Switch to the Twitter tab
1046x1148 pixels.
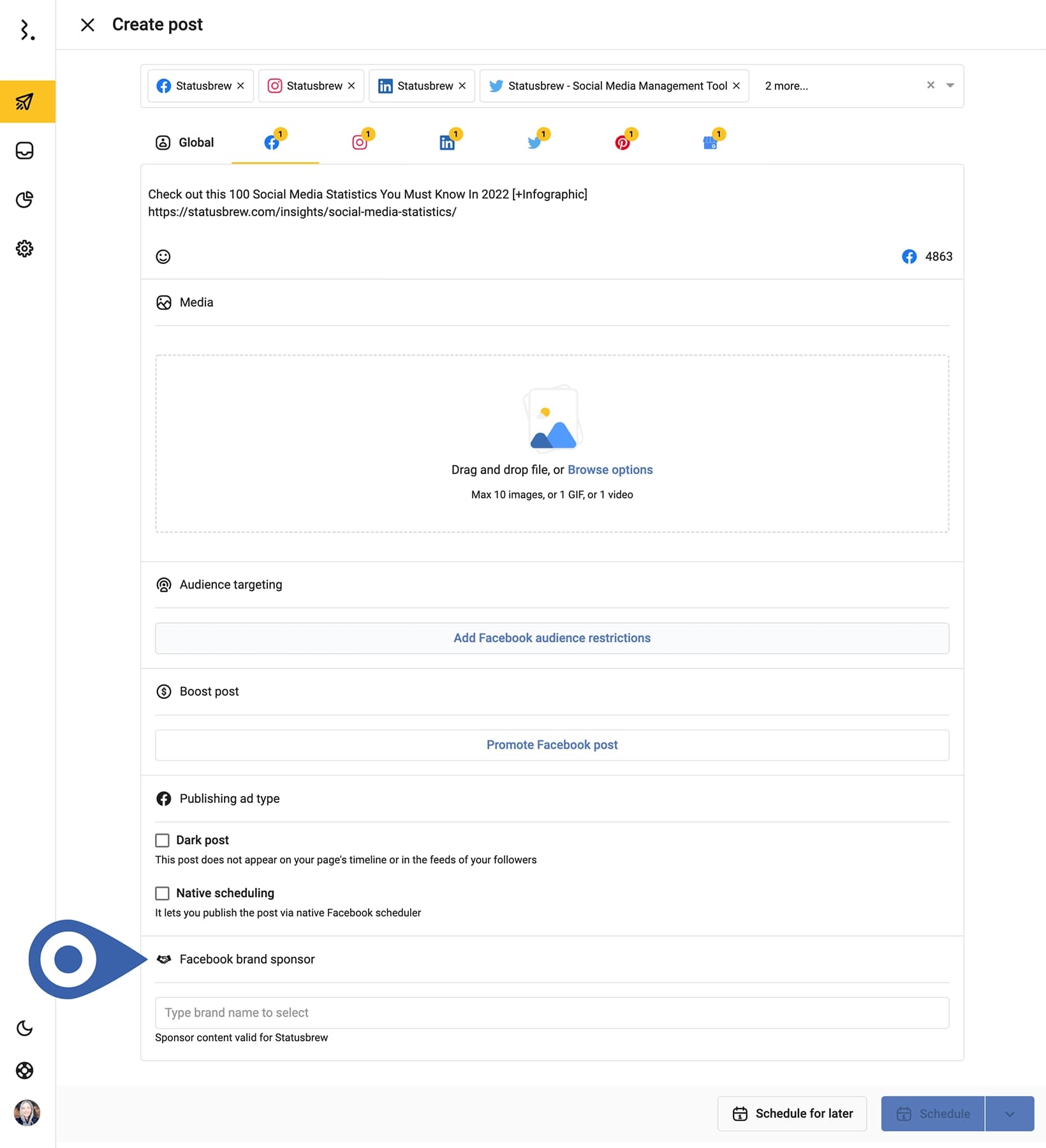[x=538, y=140]
